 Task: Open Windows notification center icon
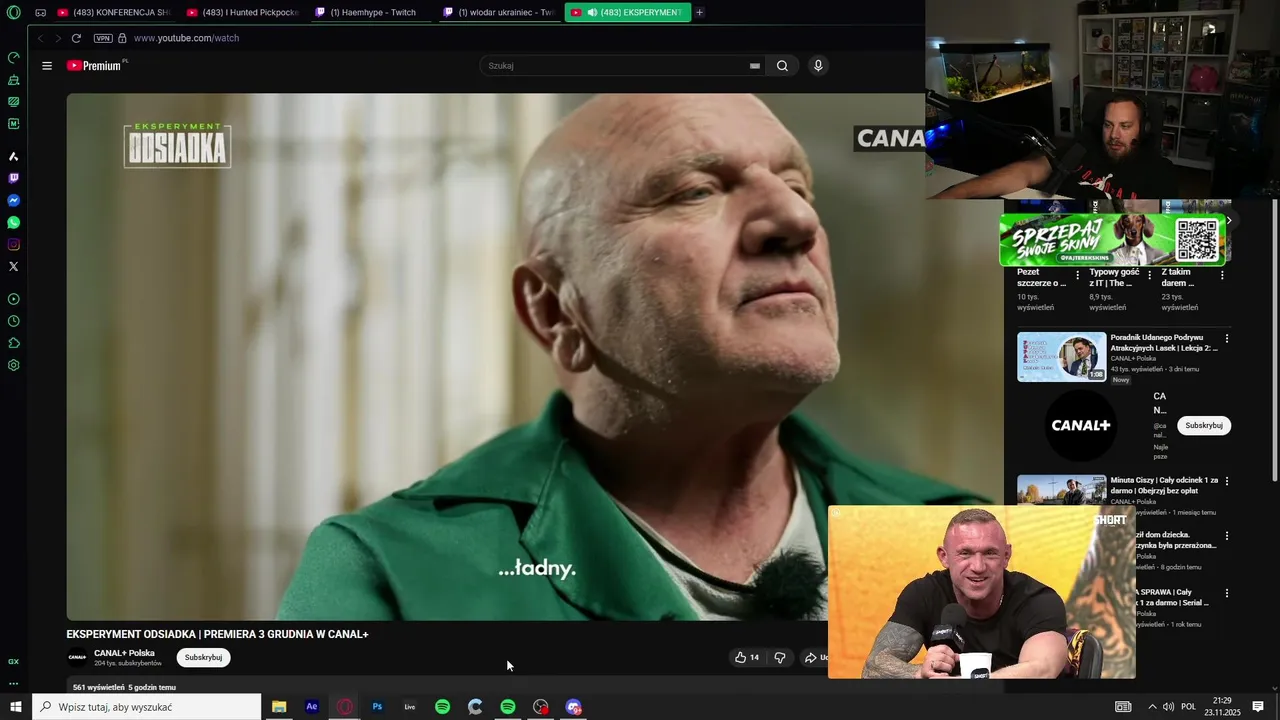point(1258,707)
